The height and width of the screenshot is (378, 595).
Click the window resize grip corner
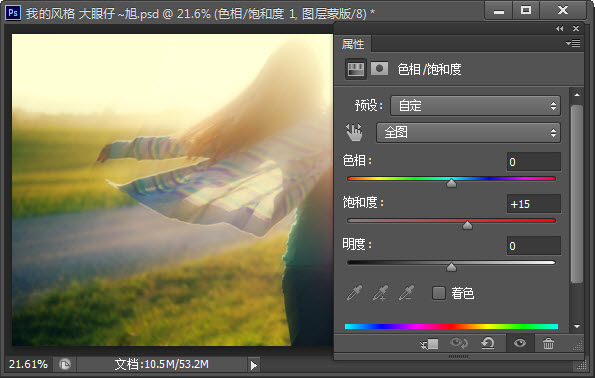pyautogui.click(x=581, y=366)
